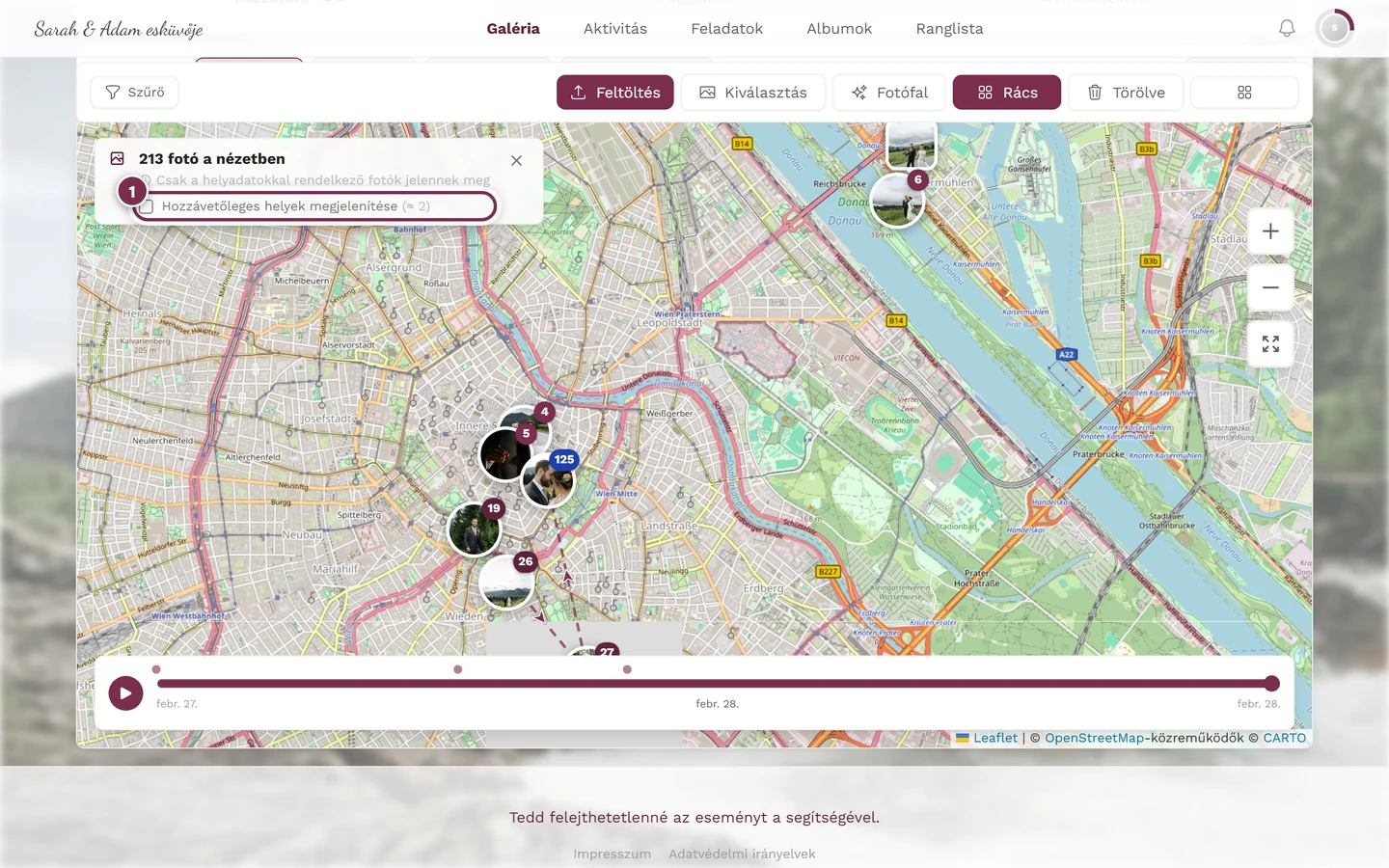This screenshot has width=1389, height=868.
Task: Jump to the second timeline dot marker
Action: [458, 669]
